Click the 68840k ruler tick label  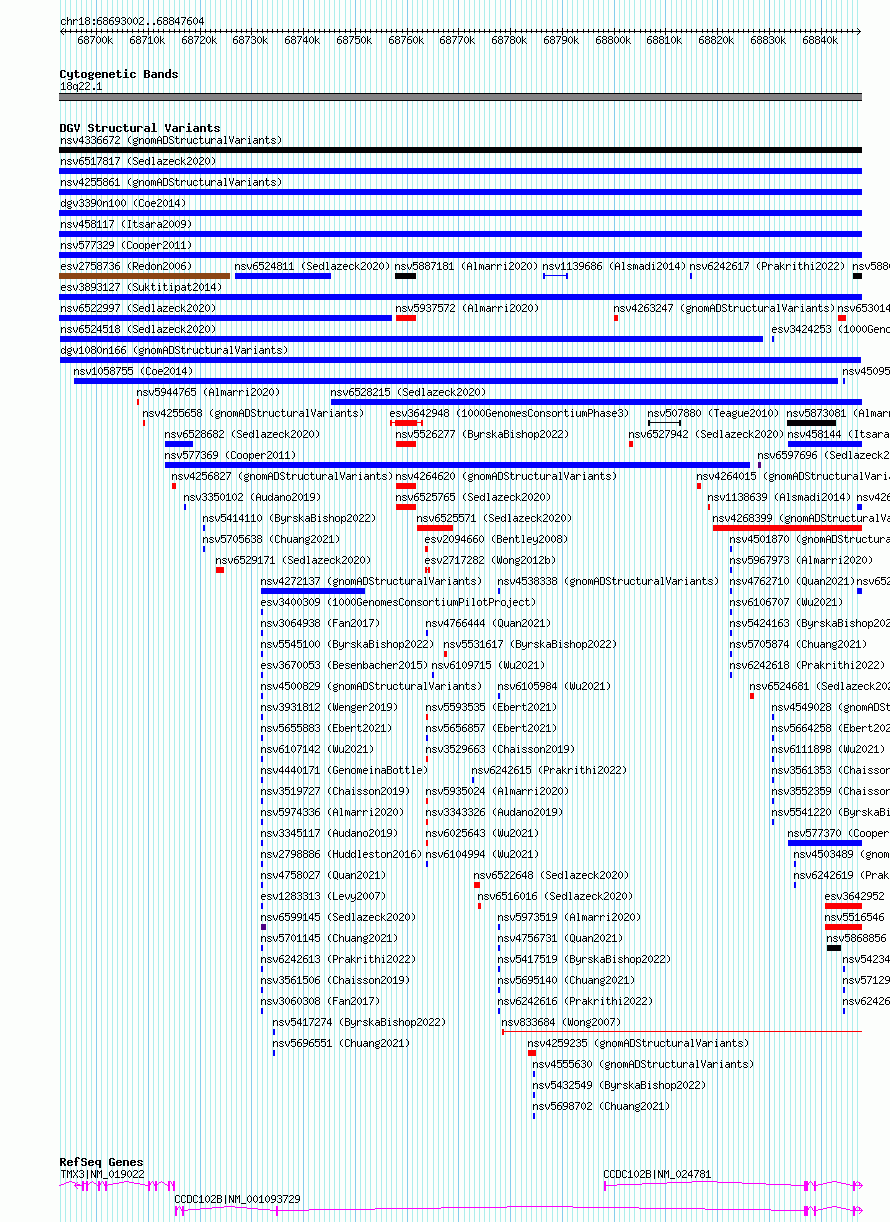(820, 41)
